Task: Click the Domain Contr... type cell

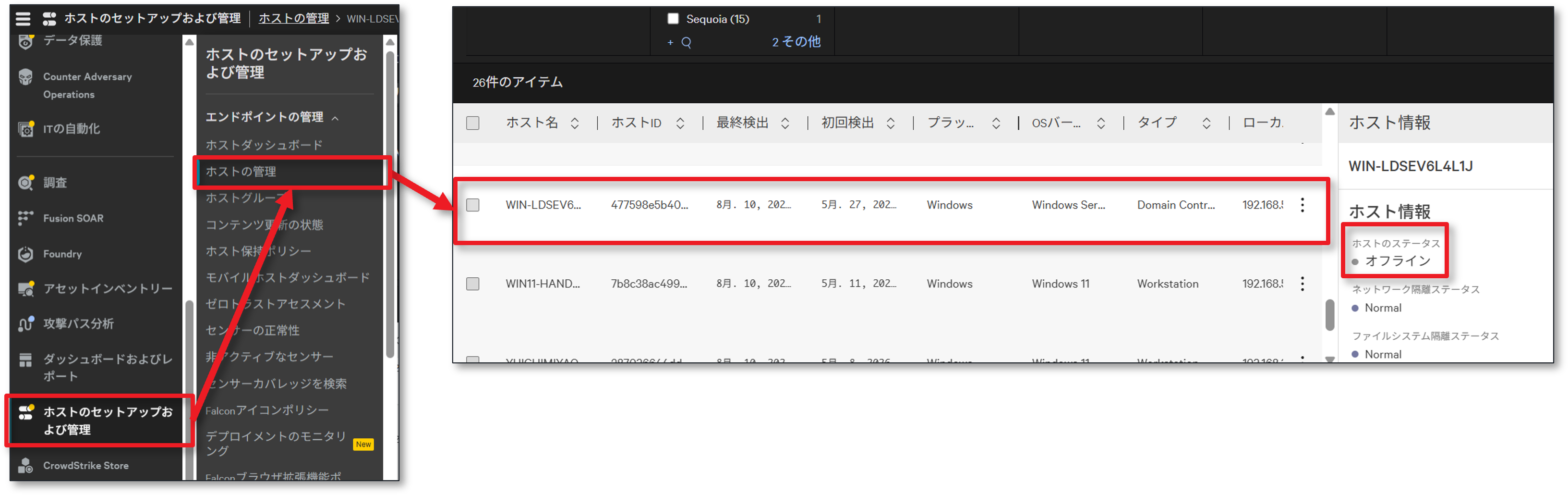Action: coord(1175,205)
